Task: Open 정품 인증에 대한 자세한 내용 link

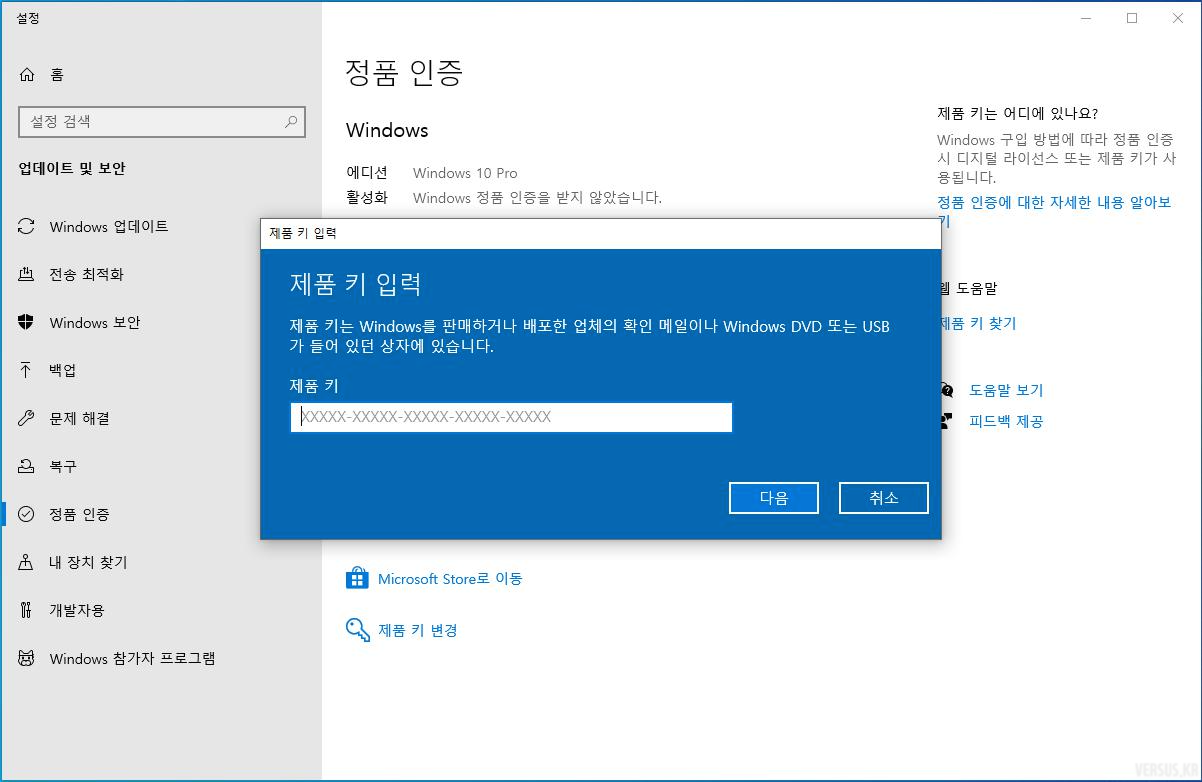Action: point(1054,211)
